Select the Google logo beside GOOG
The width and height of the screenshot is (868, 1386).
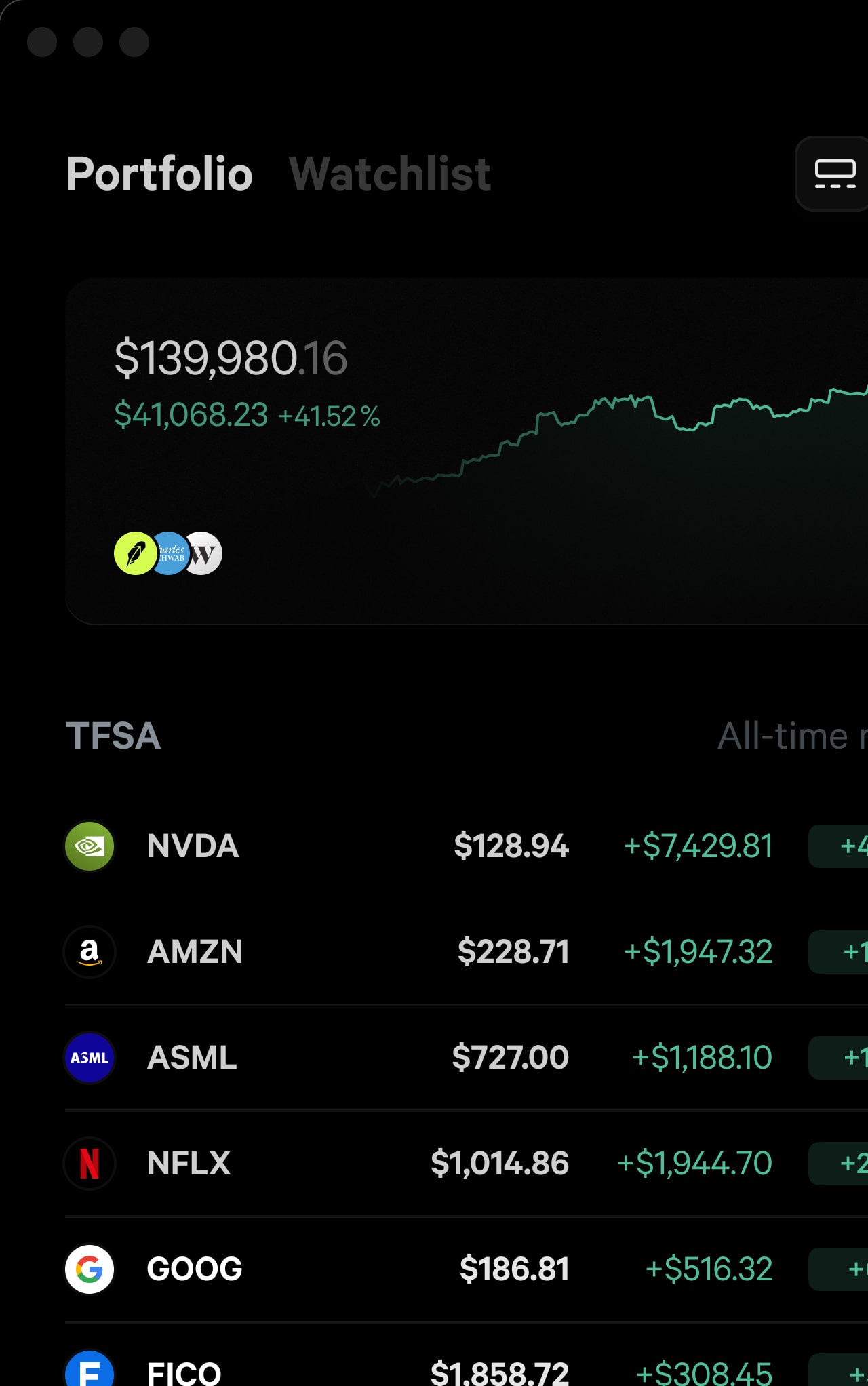[90, 1269]
